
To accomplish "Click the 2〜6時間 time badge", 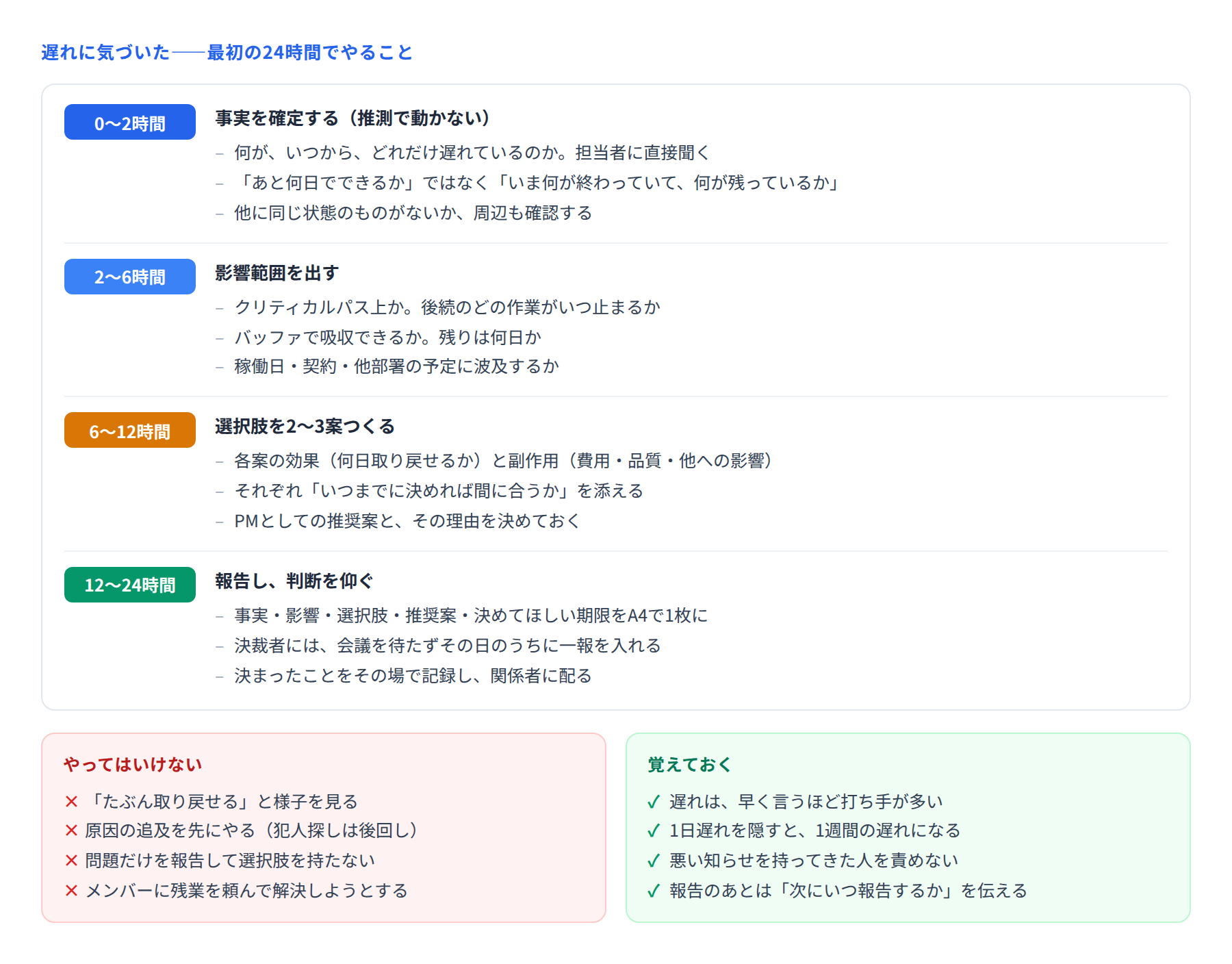I will coord(130,277).
